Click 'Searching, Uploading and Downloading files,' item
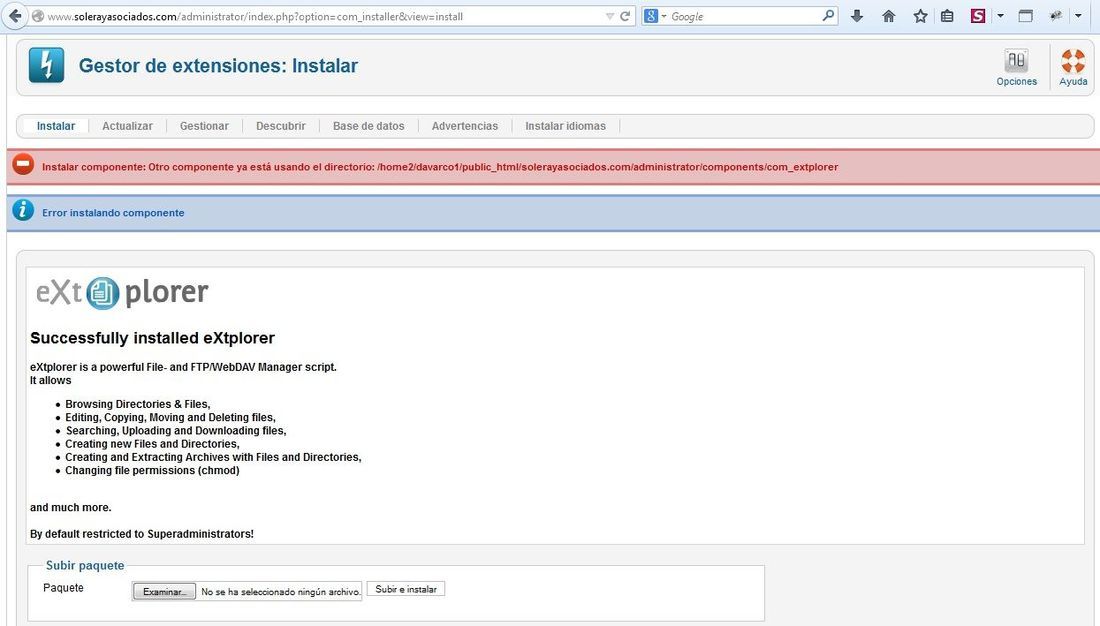The image size is (1100, 626). (176, 431)
